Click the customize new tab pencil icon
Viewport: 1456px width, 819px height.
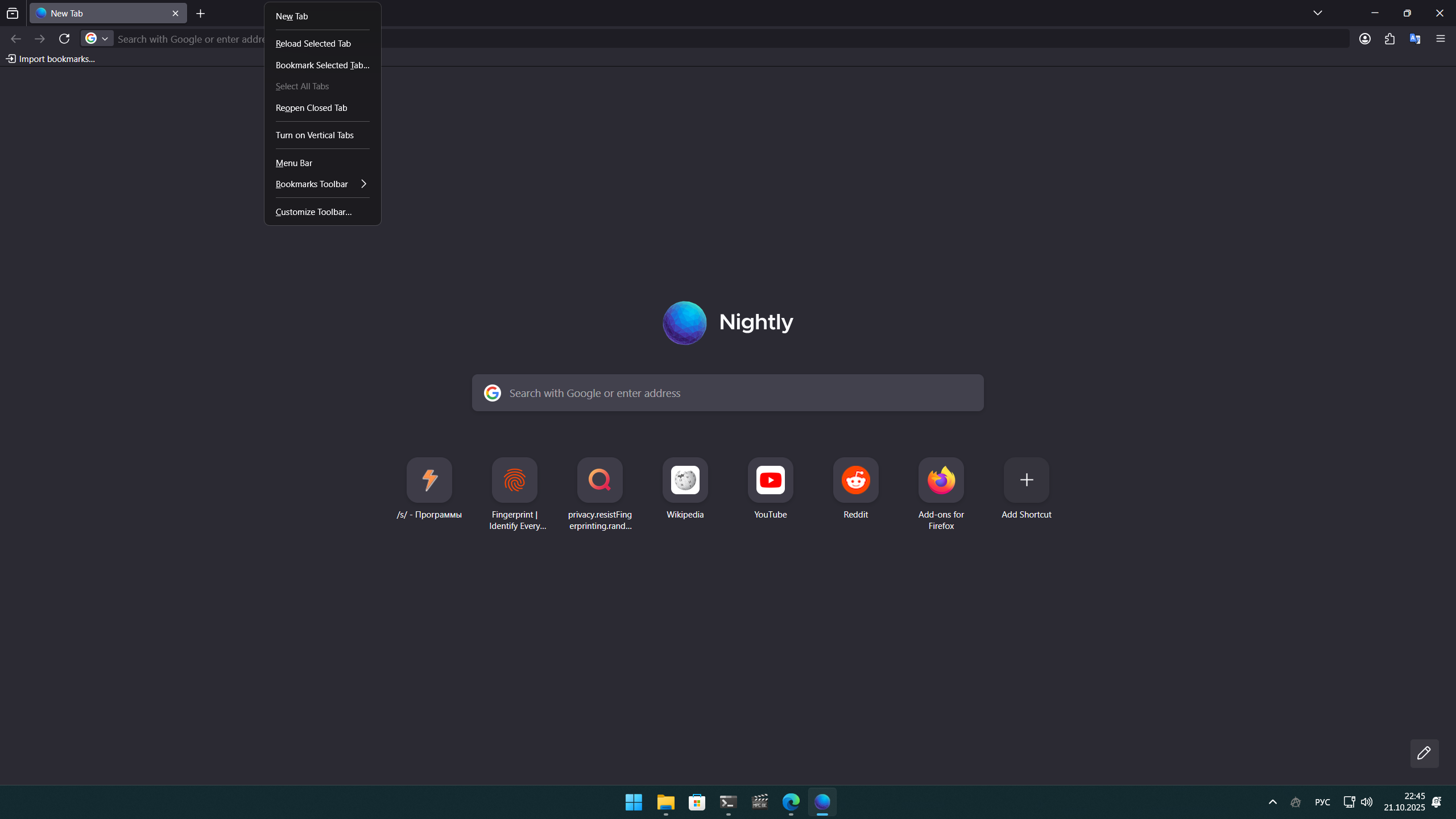tap(1424, 753)
